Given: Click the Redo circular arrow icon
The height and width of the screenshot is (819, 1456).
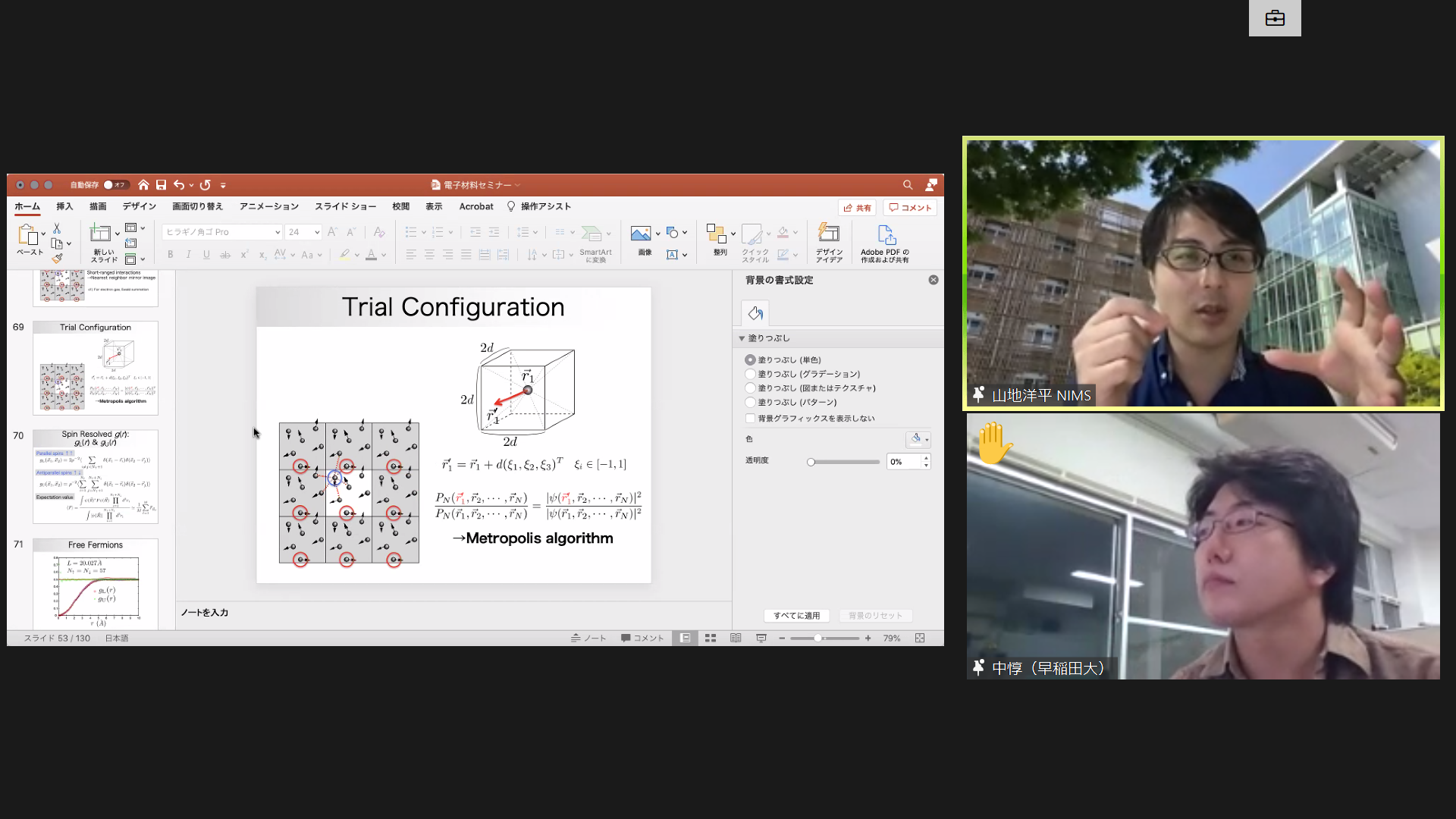Looking at the screenshot, I should click(205, 185).
